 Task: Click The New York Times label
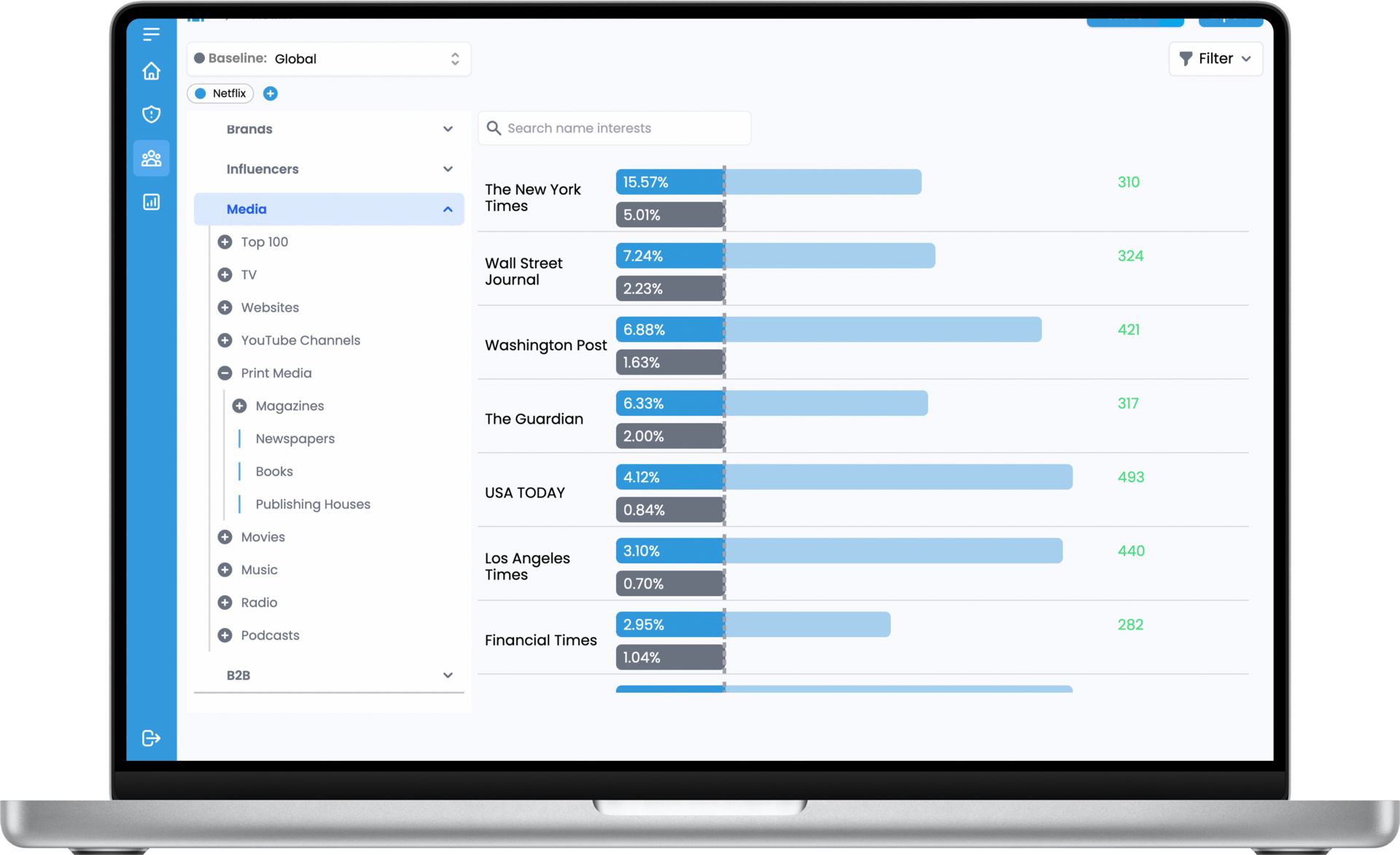(533, 198)
